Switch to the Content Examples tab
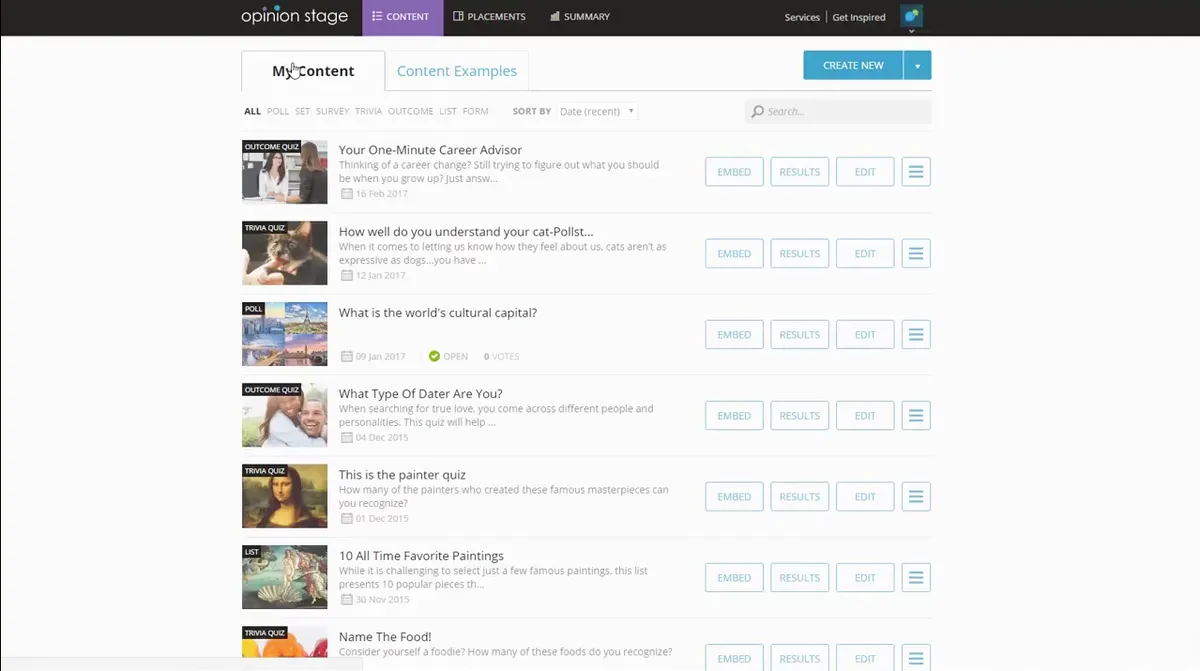1200x671 pixels. 457,71
